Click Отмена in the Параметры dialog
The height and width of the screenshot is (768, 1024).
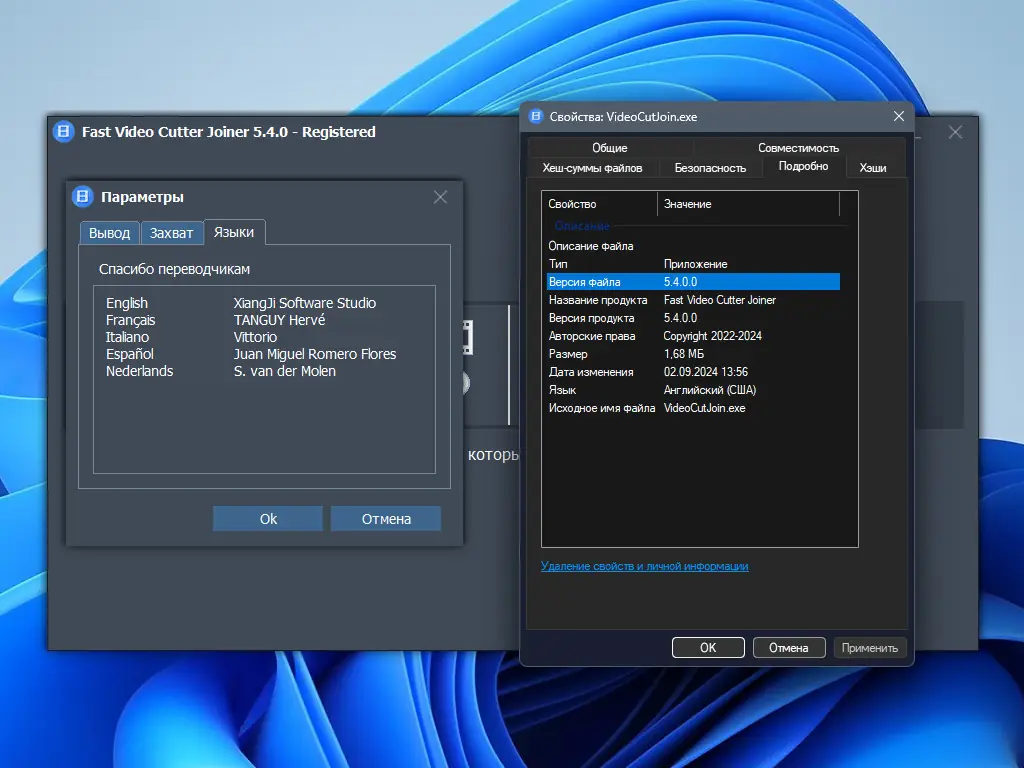coord(386,519)
